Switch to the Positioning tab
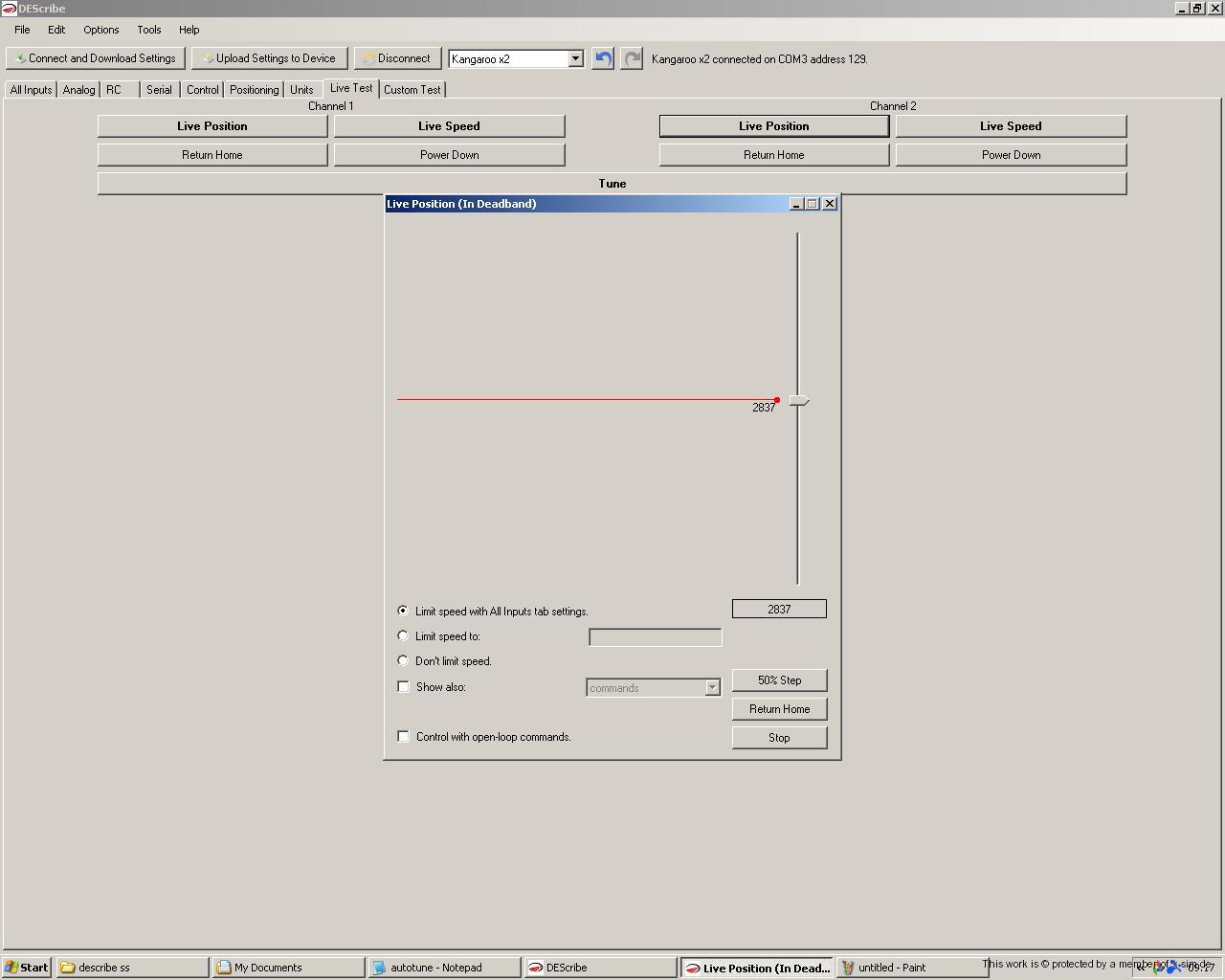1225x980 pixels. [x=254, y=90]
